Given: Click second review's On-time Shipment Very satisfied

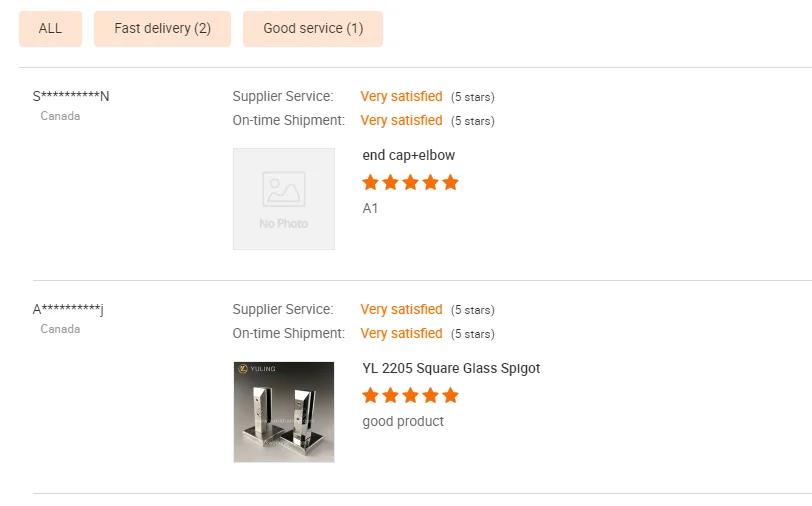Looking at the screenshot, I should point(401,334).
